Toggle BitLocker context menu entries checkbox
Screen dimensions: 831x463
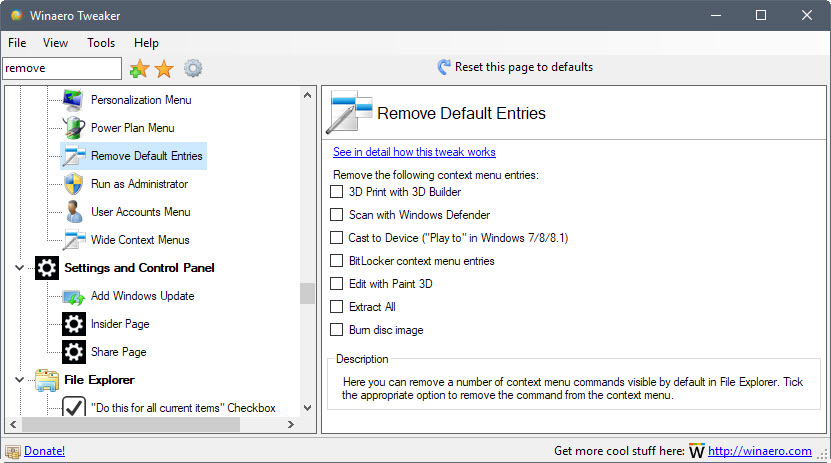click(337, 261)
